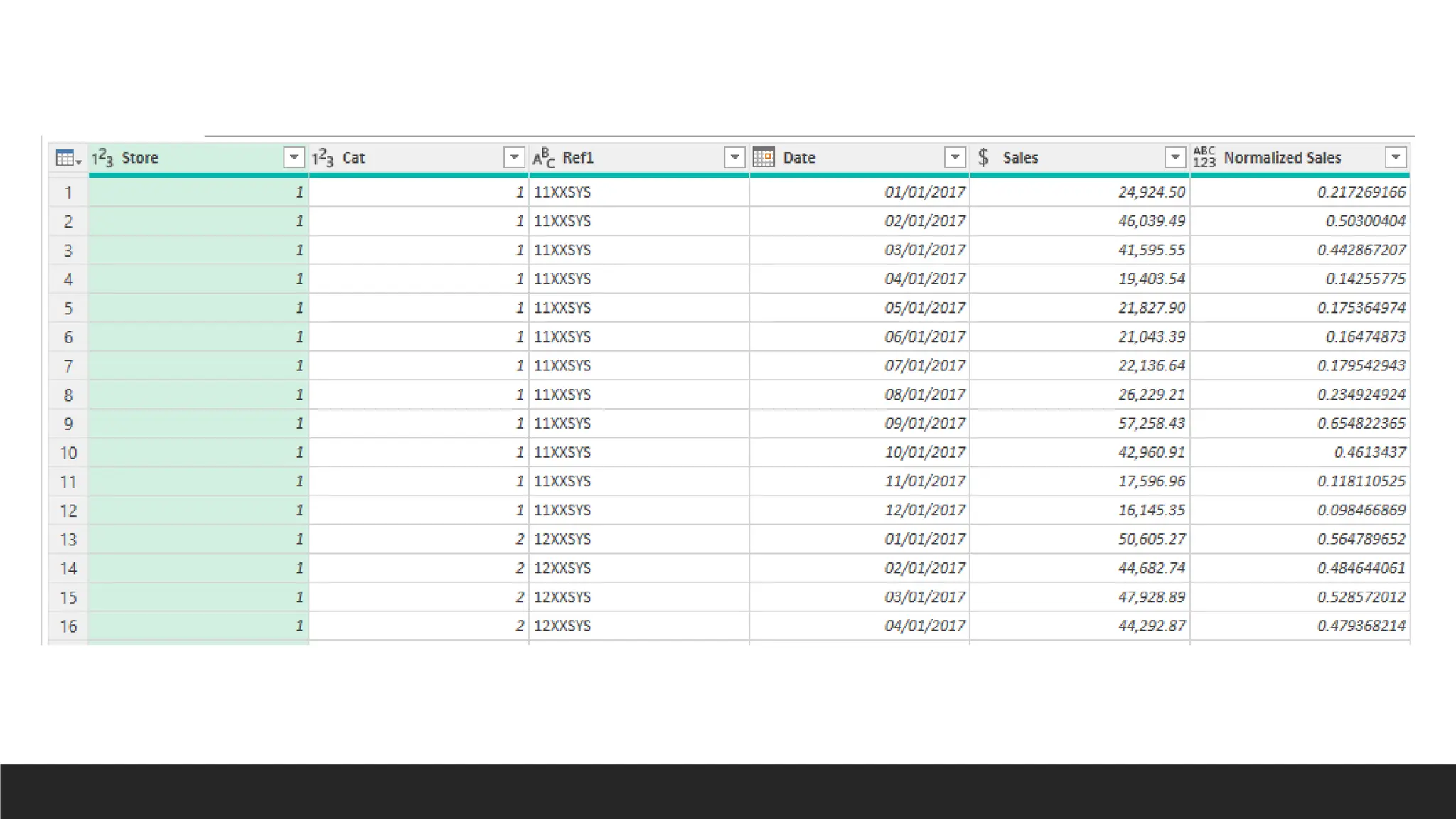Click the whole number type icon for Cat
The image size is (1456, 819).
click(x=323, y=158)
